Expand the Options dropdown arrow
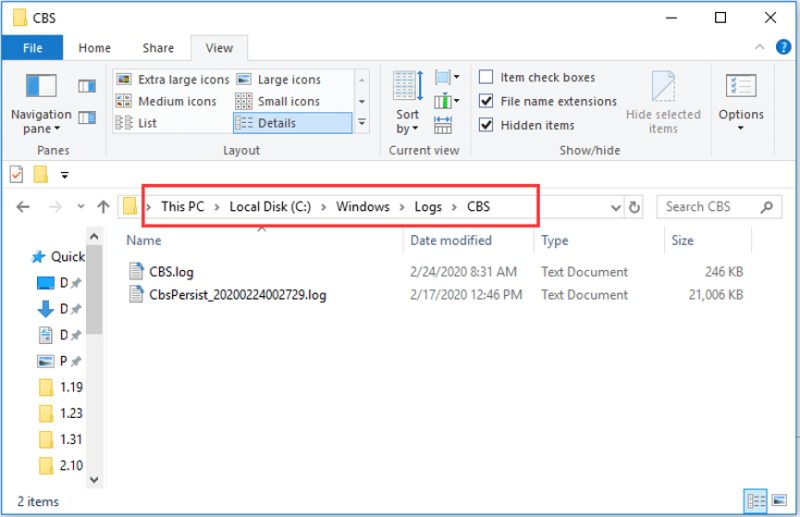 click(x=741, y=128)
